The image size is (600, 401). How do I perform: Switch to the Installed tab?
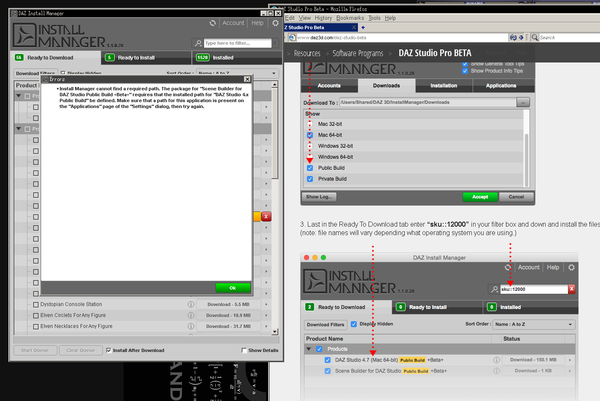236,58
